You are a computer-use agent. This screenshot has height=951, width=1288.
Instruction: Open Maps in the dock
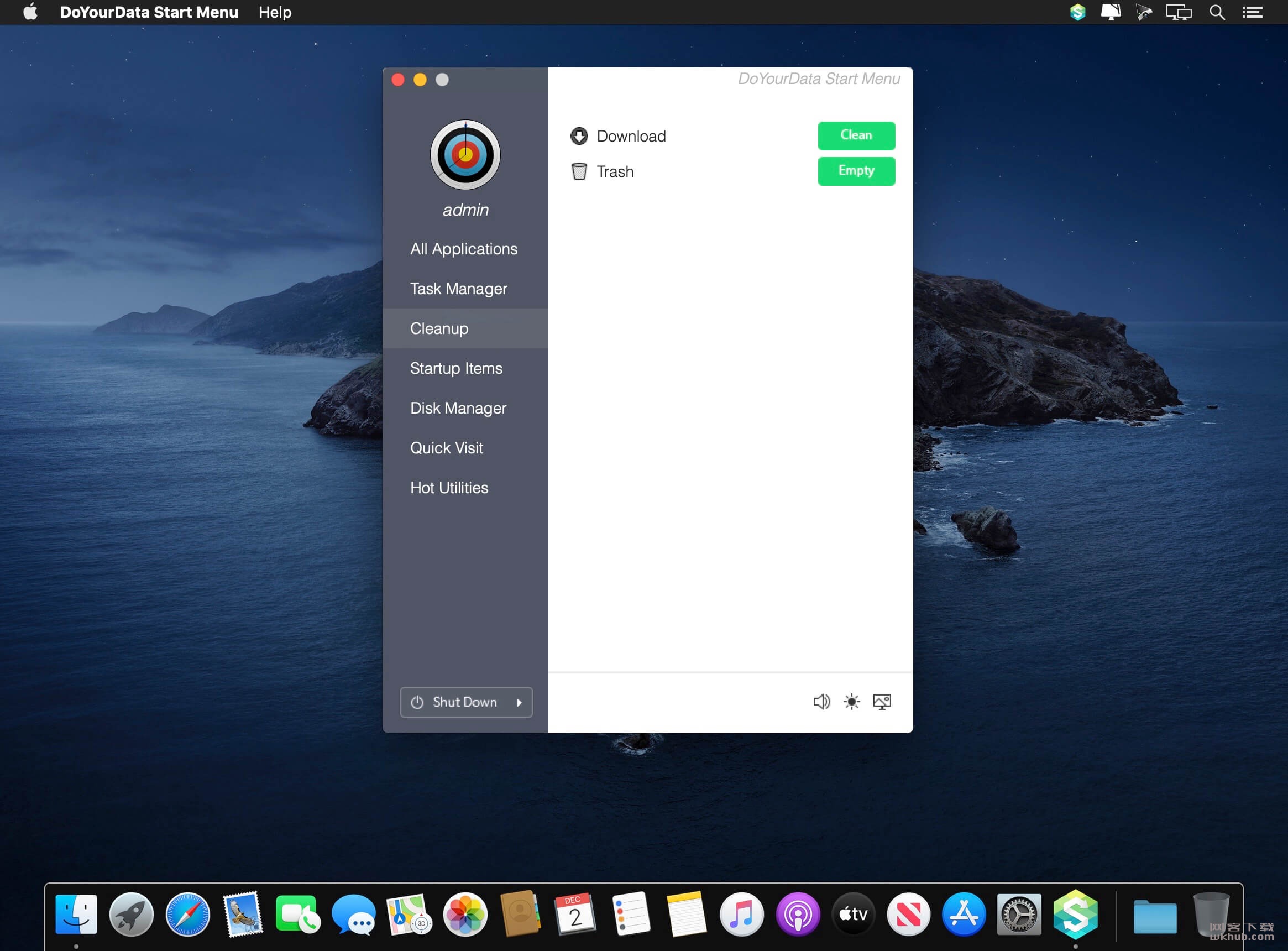[x=409, y=914]
